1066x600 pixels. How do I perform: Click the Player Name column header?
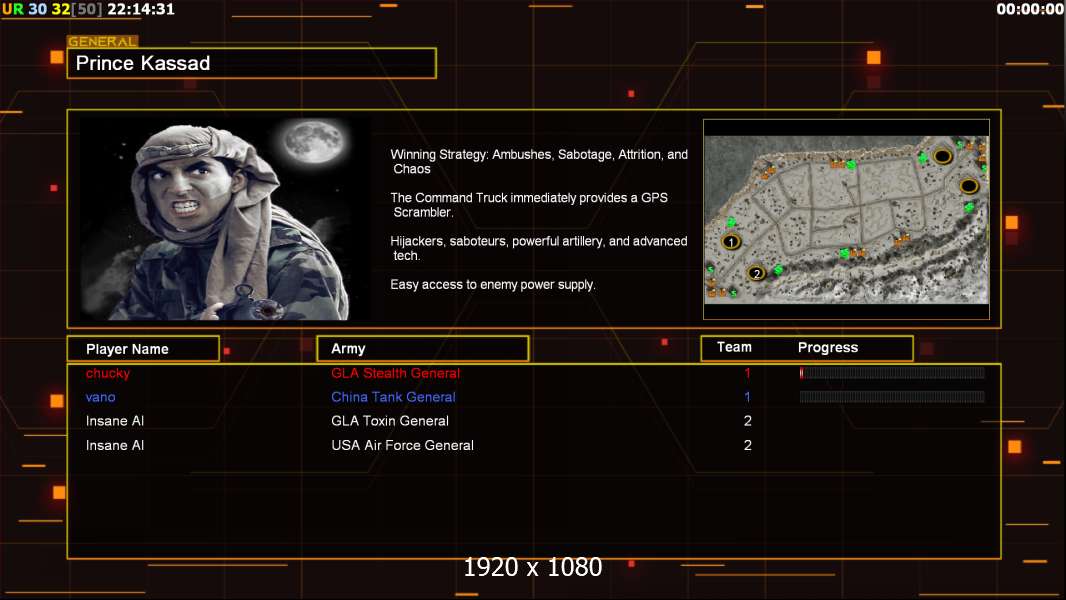pyautogui.click(x=143, y=349)
